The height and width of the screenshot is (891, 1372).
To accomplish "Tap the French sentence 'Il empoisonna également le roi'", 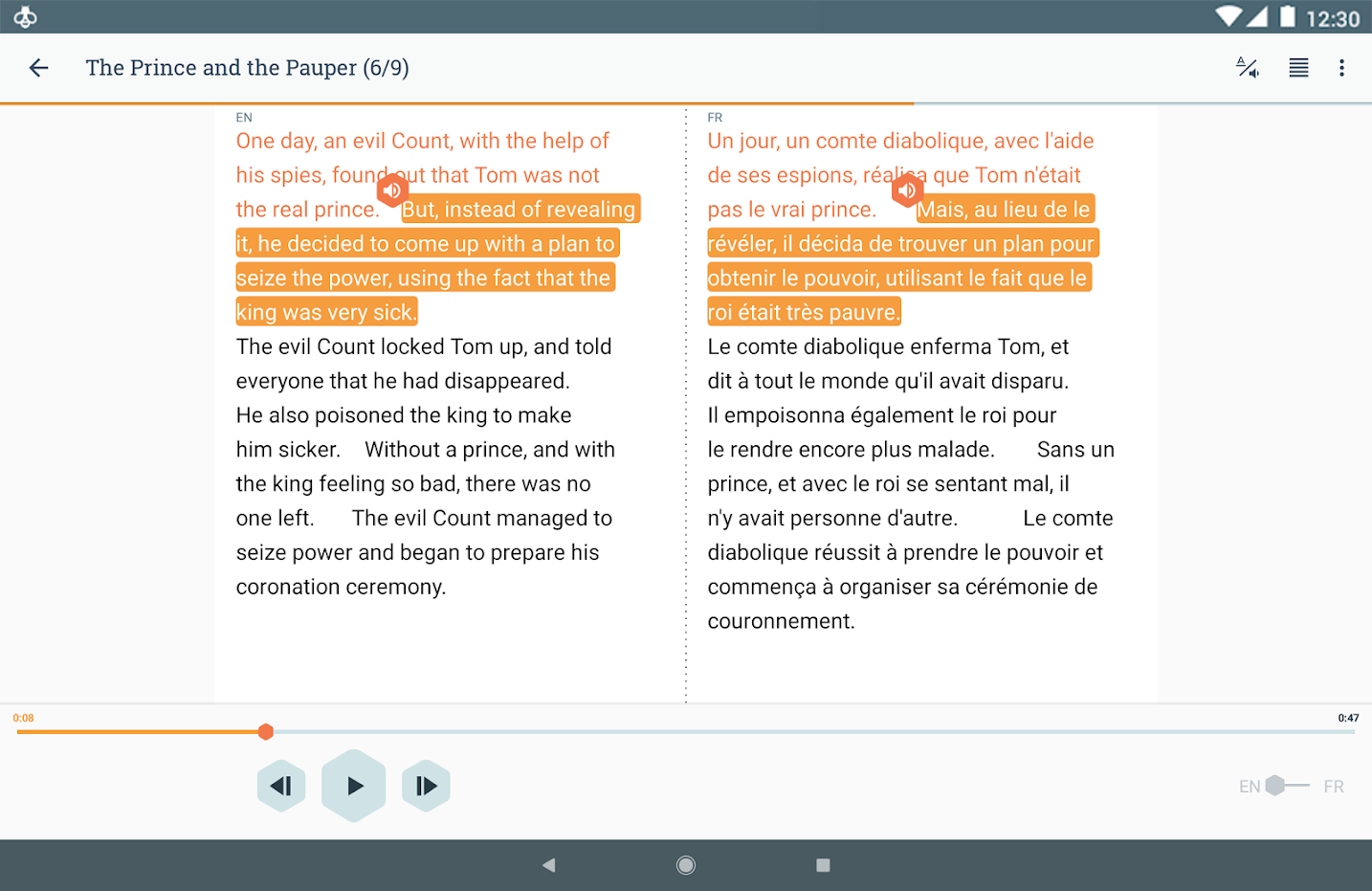I will point(858,415).
